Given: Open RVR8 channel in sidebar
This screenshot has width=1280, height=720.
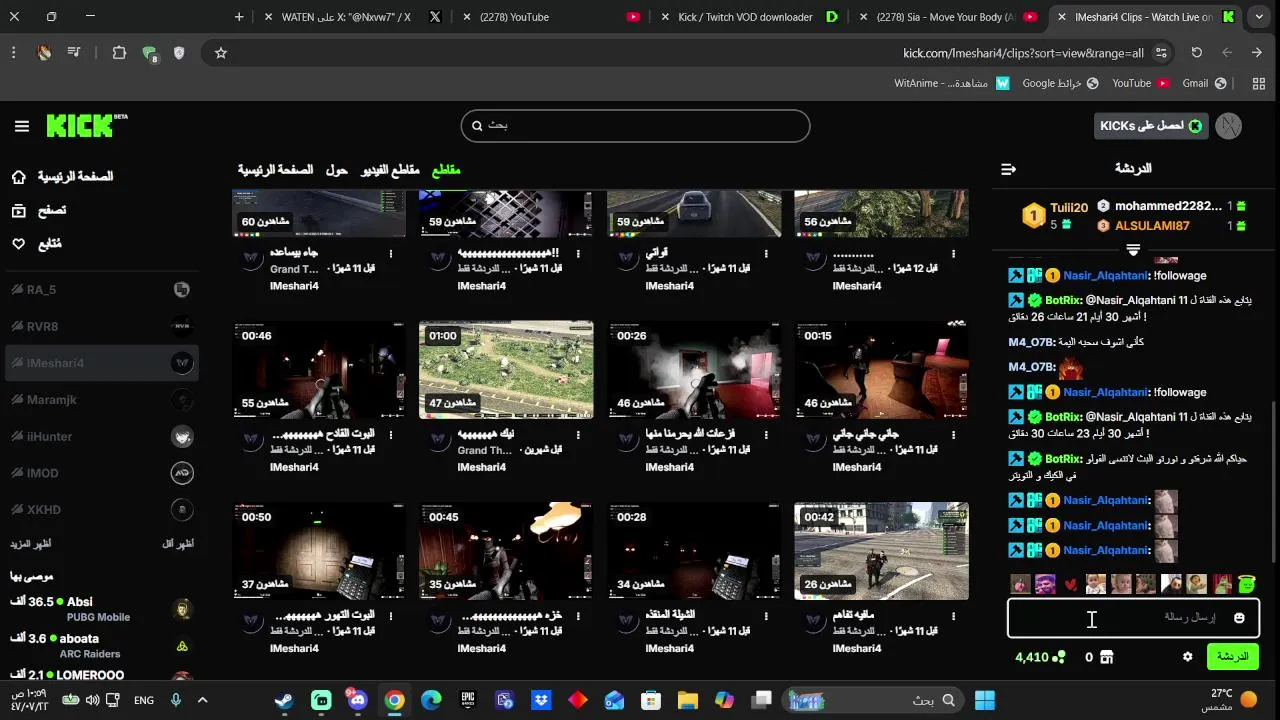Looking at the screenshot, I should click(102, 326).
